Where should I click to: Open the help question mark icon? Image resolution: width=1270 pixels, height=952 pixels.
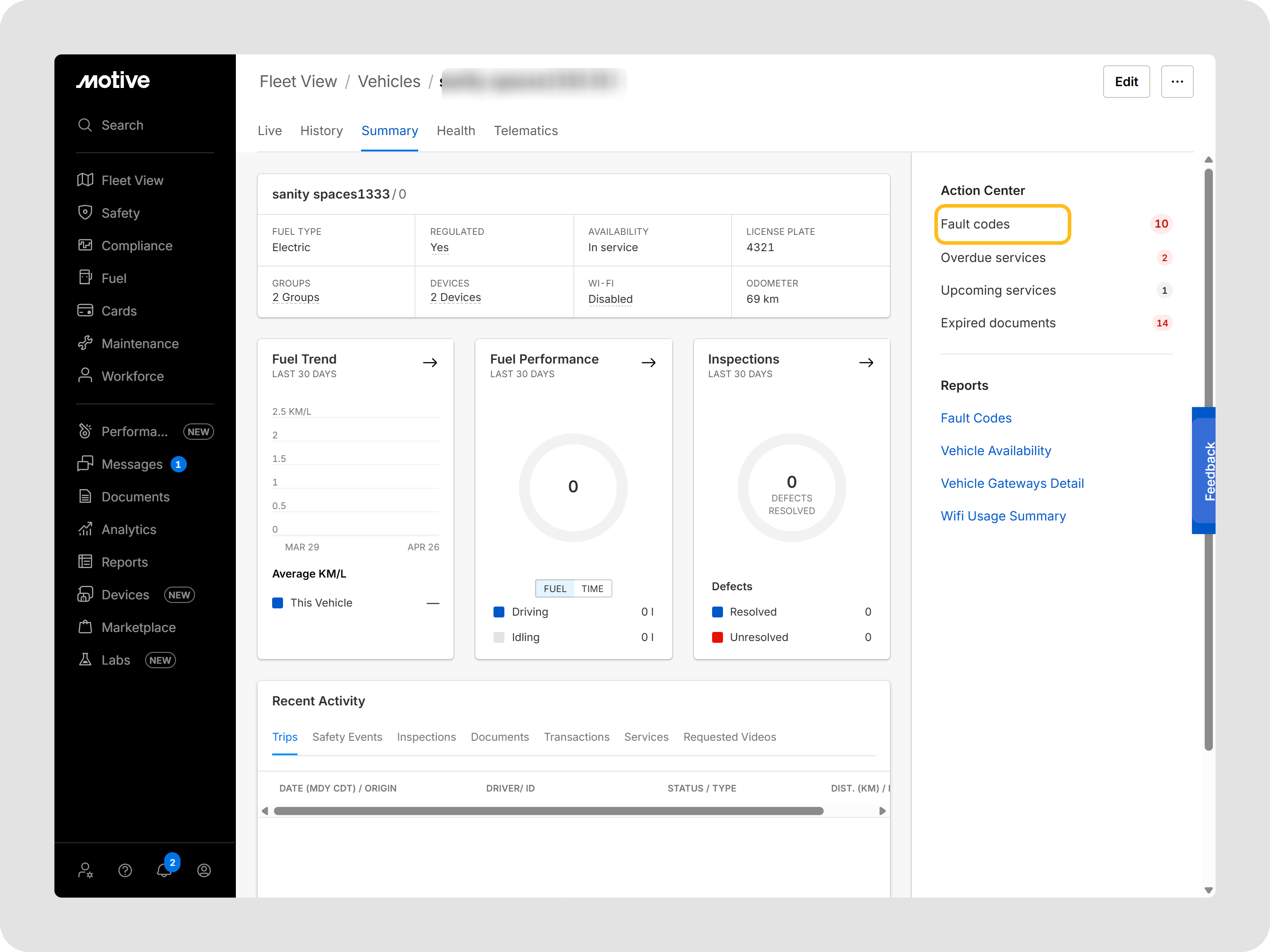[x=125, y=870]
